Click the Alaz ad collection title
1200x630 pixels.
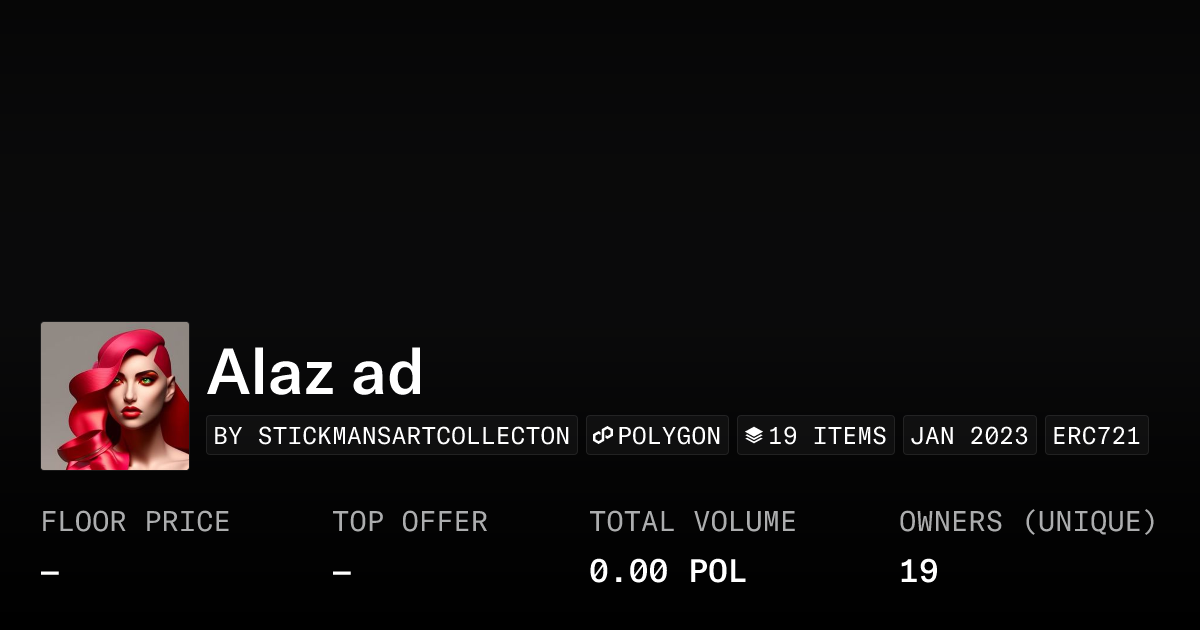[315, 373]
